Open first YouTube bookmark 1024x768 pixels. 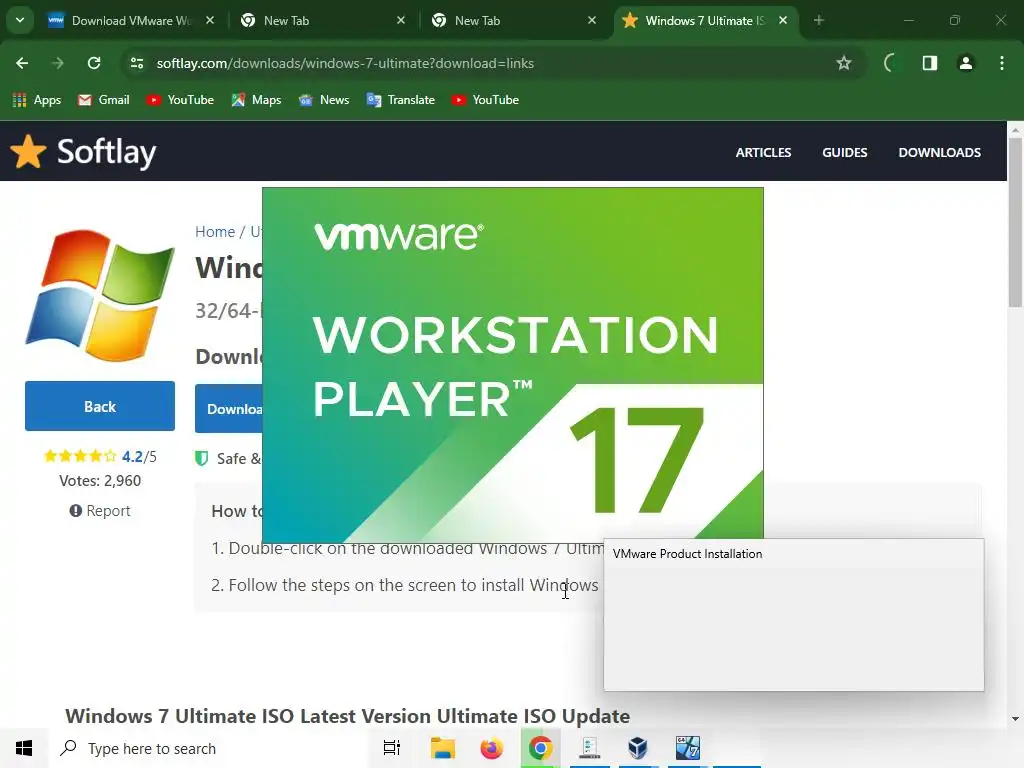180,100
